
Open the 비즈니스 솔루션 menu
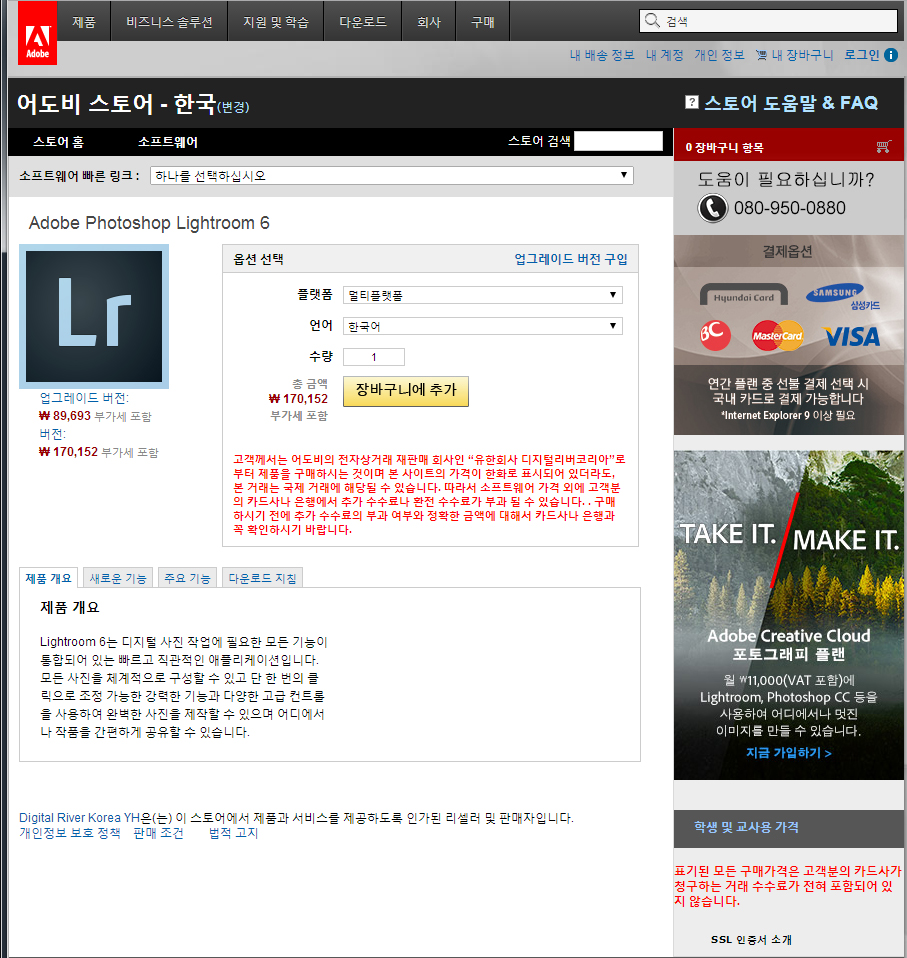[x=169, y=22]
